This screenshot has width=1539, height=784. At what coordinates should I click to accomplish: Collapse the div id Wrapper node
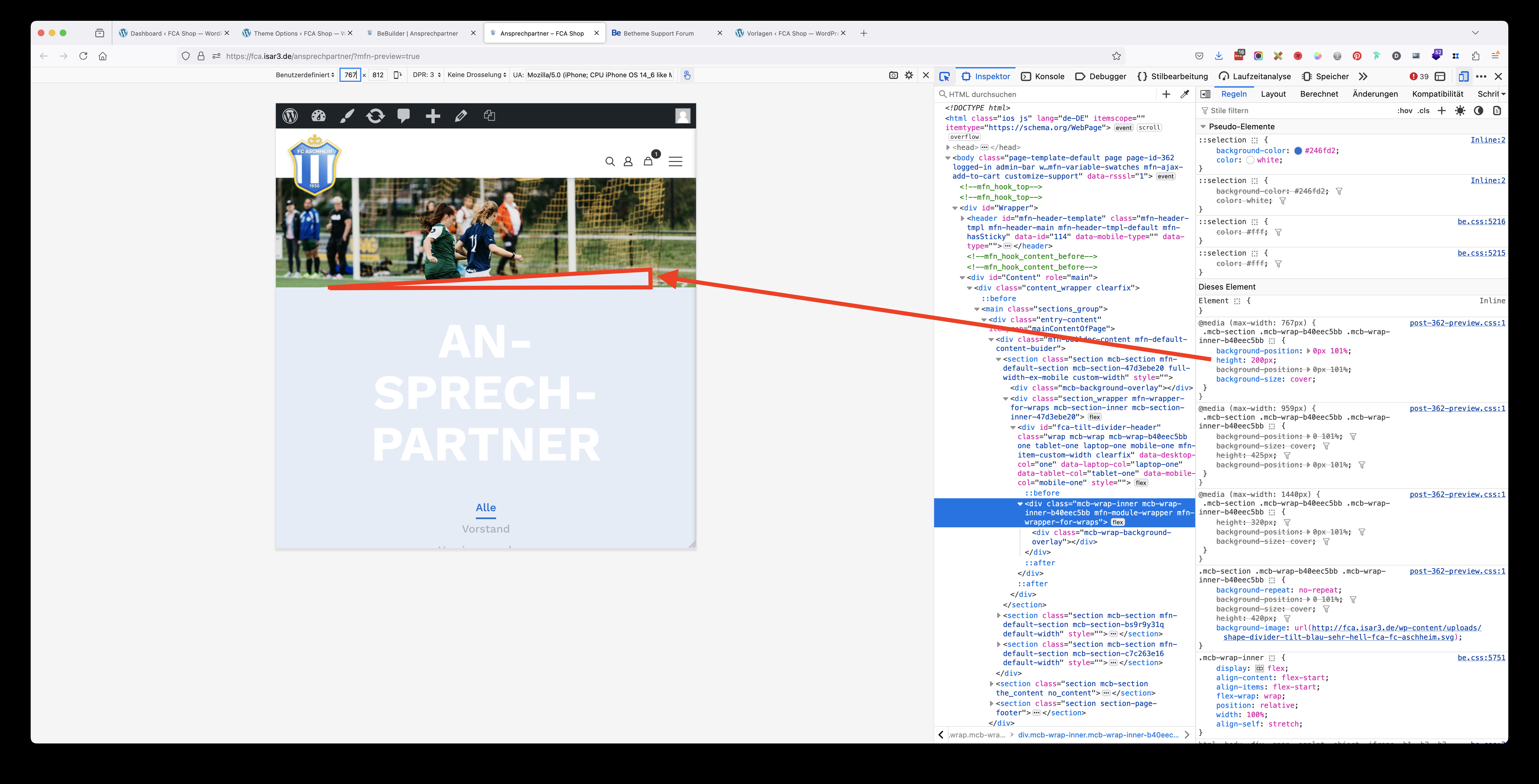[955, 208]
